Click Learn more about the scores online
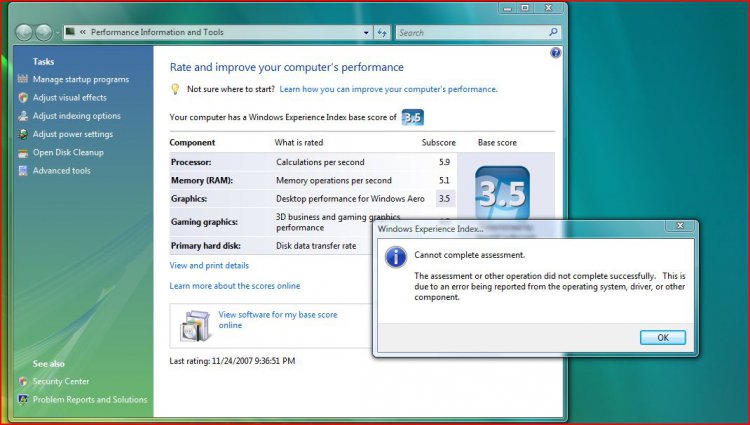 [x=235, y=286]
